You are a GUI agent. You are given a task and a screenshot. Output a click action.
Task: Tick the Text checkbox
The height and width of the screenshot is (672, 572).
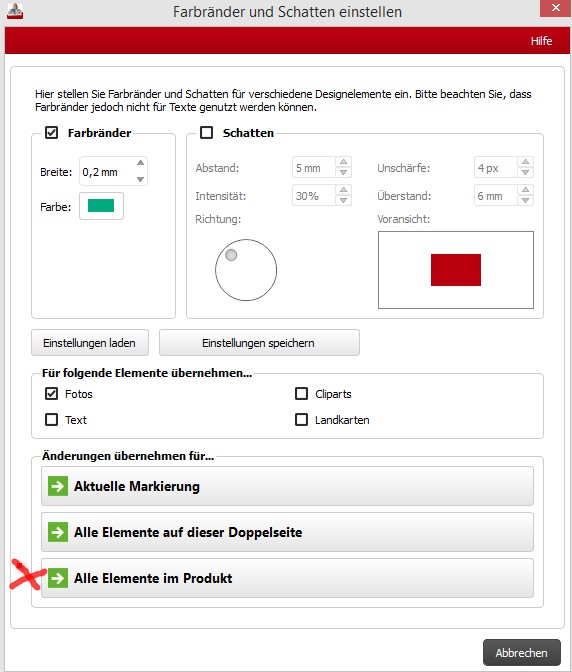(x=51, y=419)
